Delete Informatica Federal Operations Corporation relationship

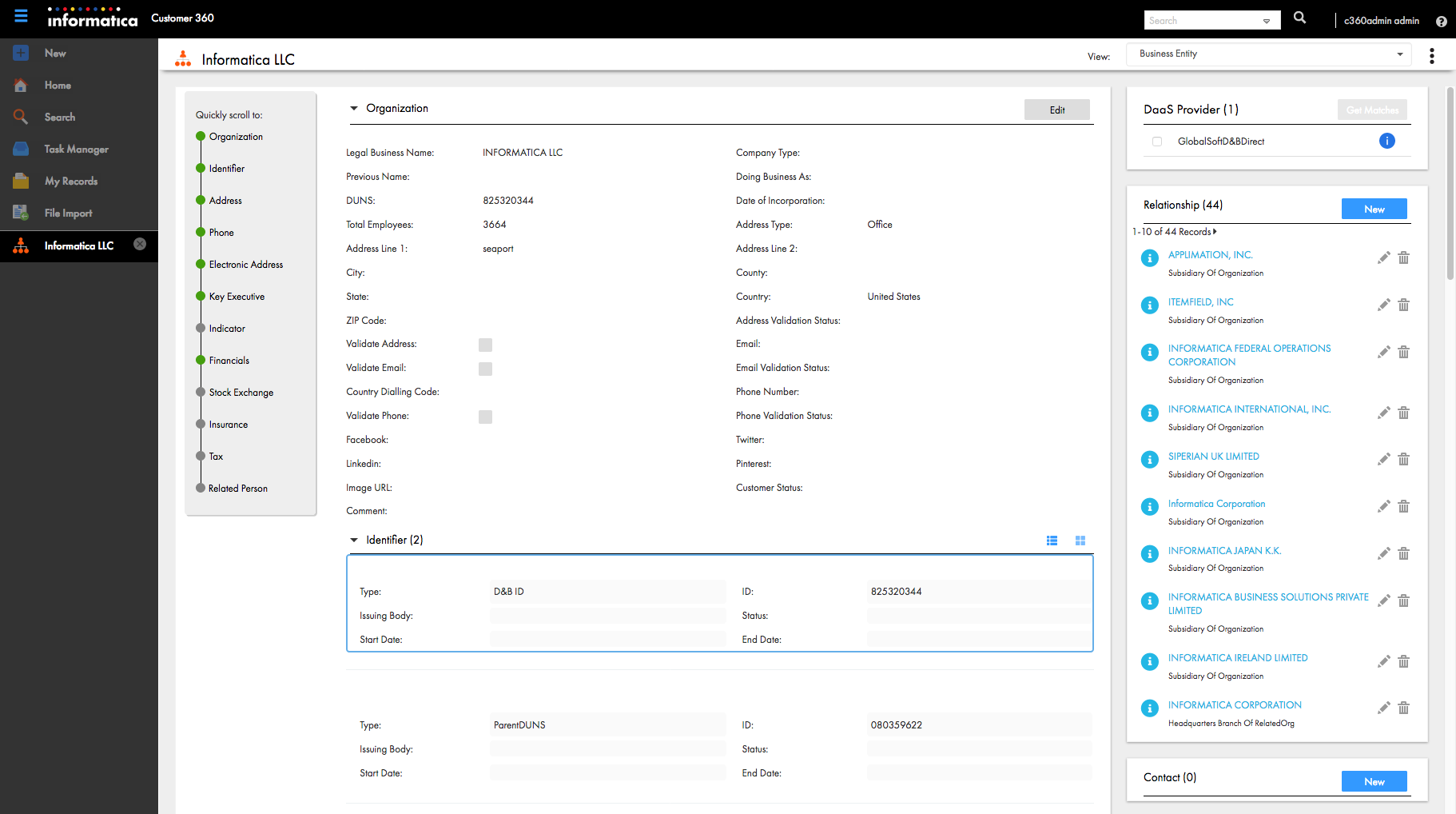(1403, 352)
